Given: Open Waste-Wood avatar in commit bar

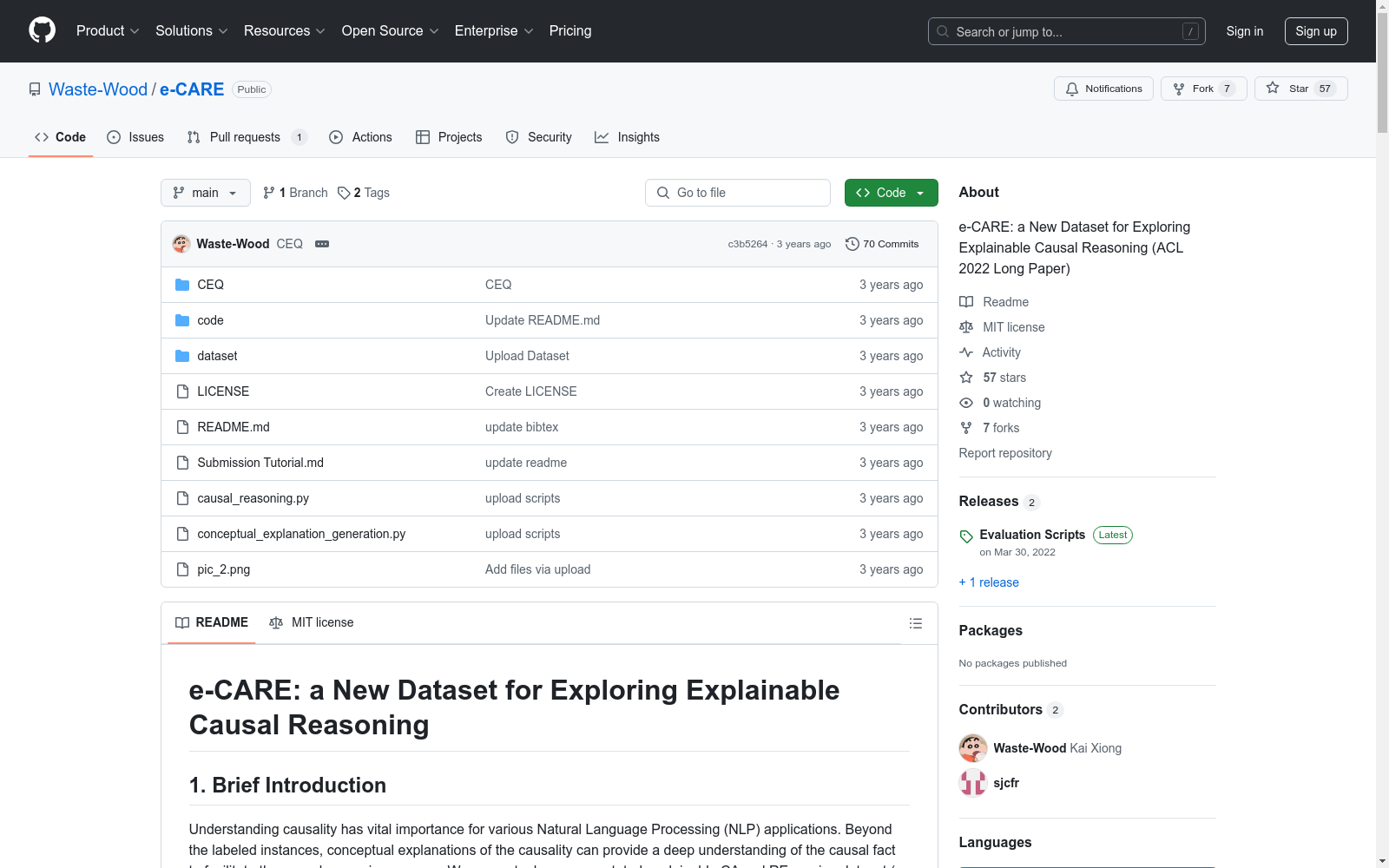Looking at the screenshot, I should click(181, 244).
